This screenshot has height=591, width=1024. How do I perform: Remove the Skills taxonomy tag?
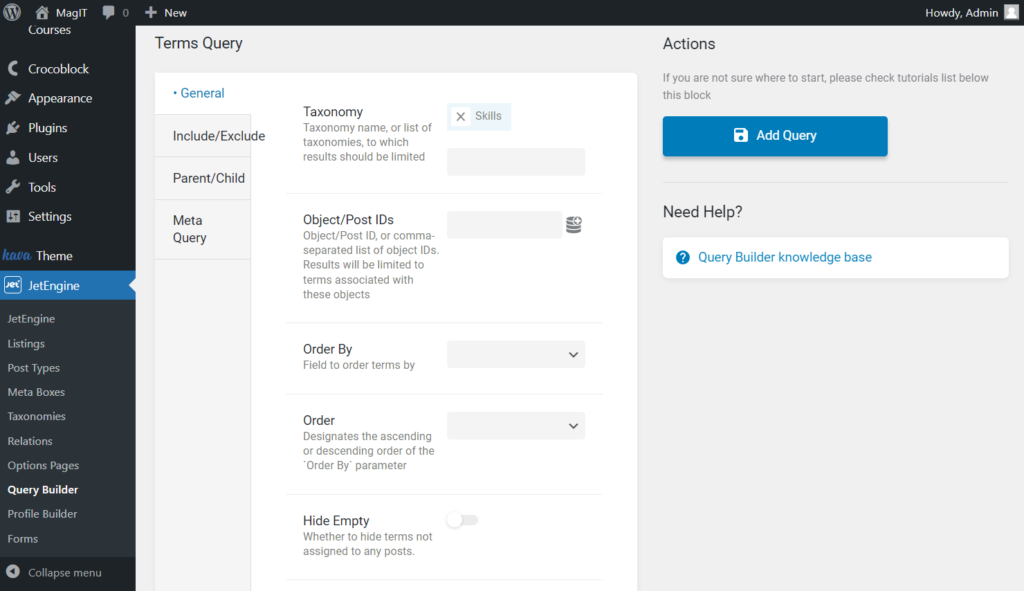460,116
